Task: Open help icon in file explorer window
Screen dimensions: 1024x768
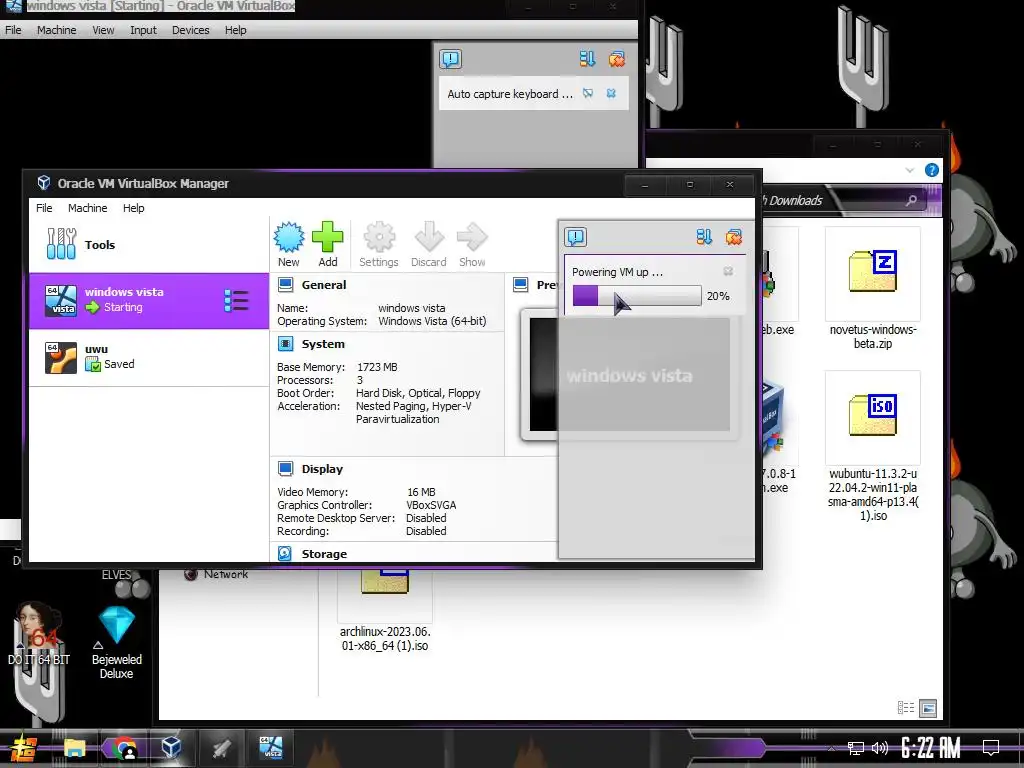Action: 932,170
